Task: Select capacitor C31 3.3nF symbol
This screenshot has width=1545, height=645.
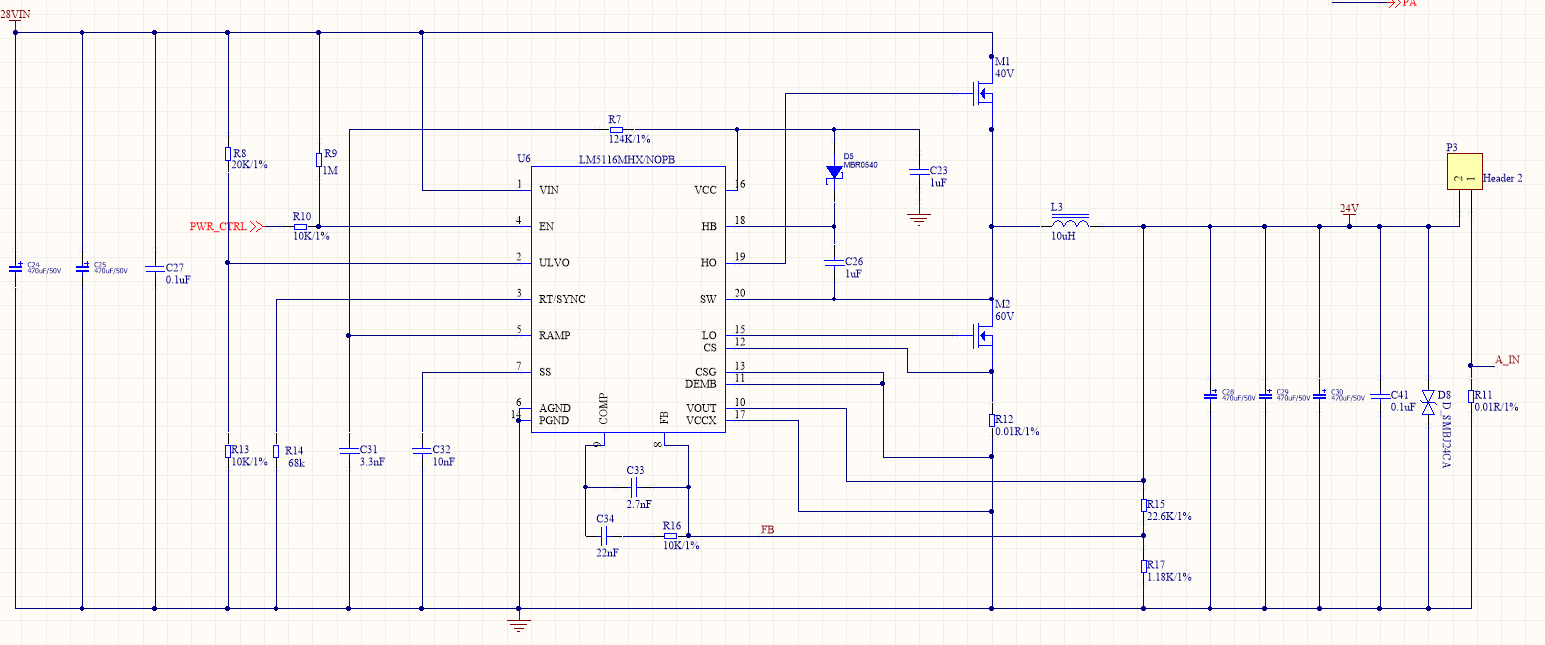Action: [x=348, y=449]
